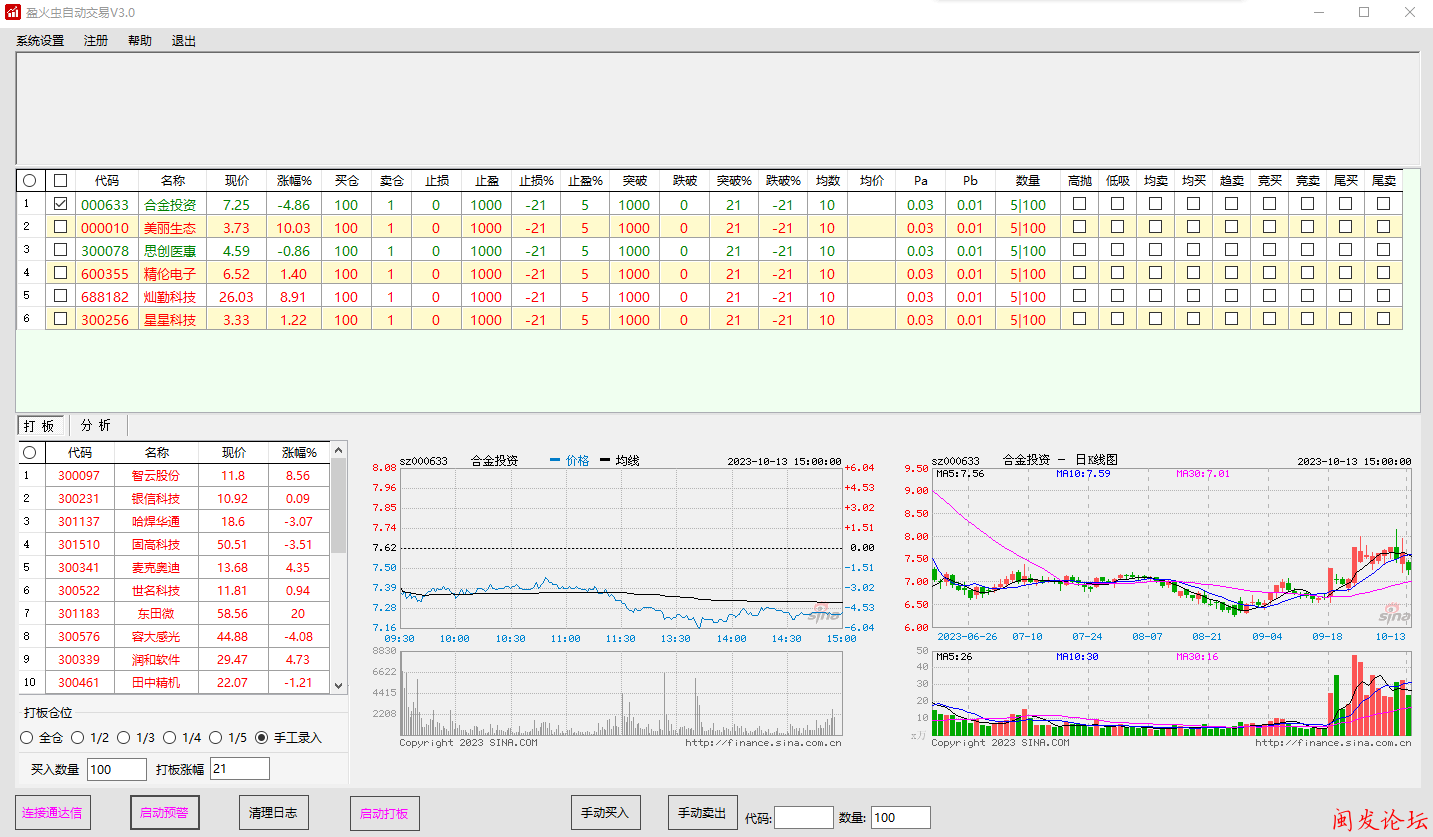Select the 全仓 radio option

[27, 738]
